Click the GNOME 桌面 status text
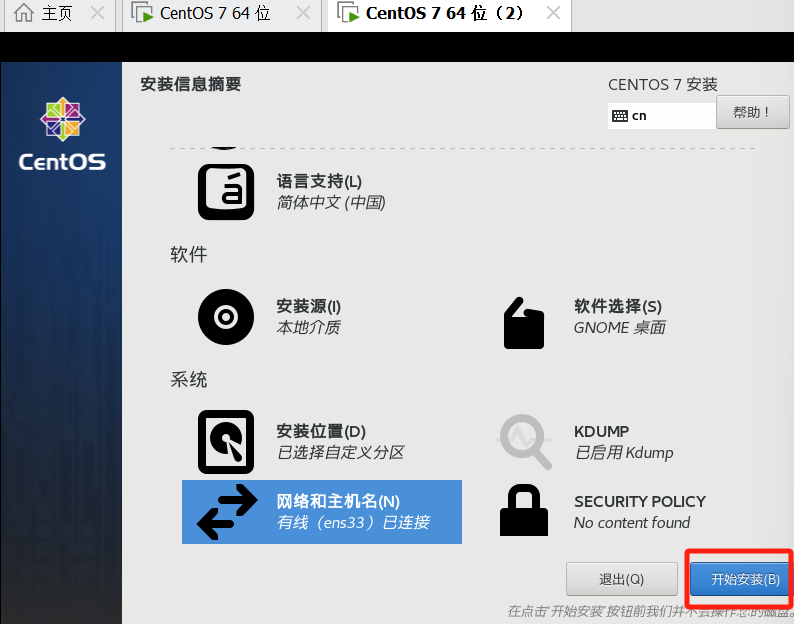The height and width of the screenshot is (624, 794). (619, 328)
